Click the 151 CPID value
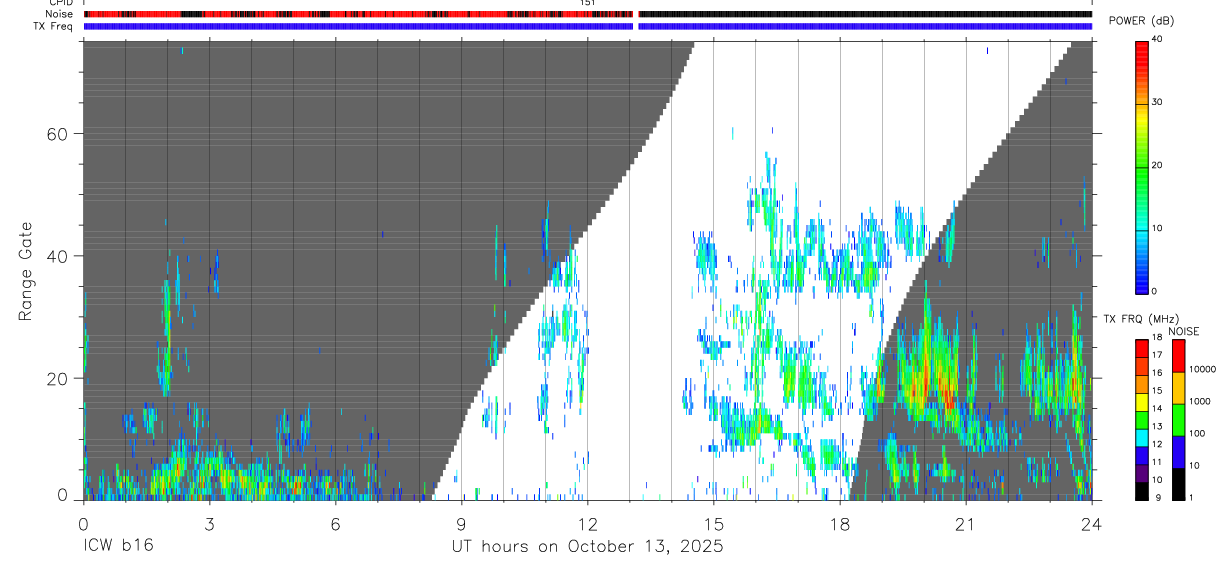Viewport: 1228px width, 567px height. click(588, 3)
